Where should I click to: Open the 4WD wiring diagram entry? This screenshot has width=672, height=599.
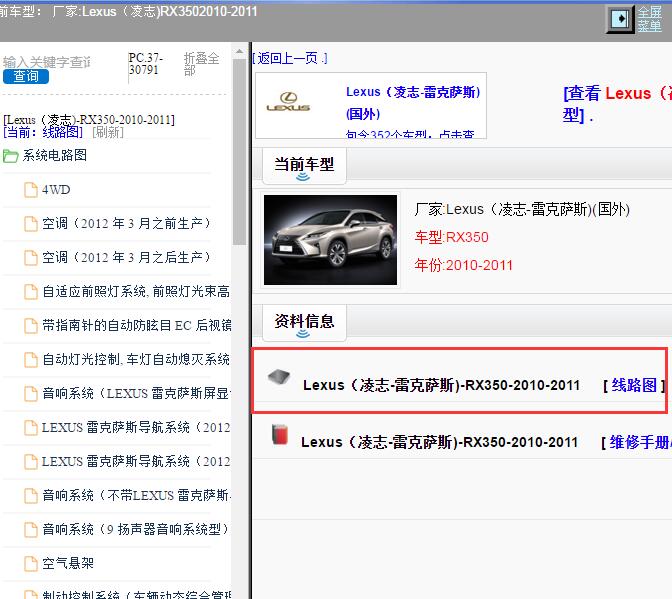[x=56, y=189]
